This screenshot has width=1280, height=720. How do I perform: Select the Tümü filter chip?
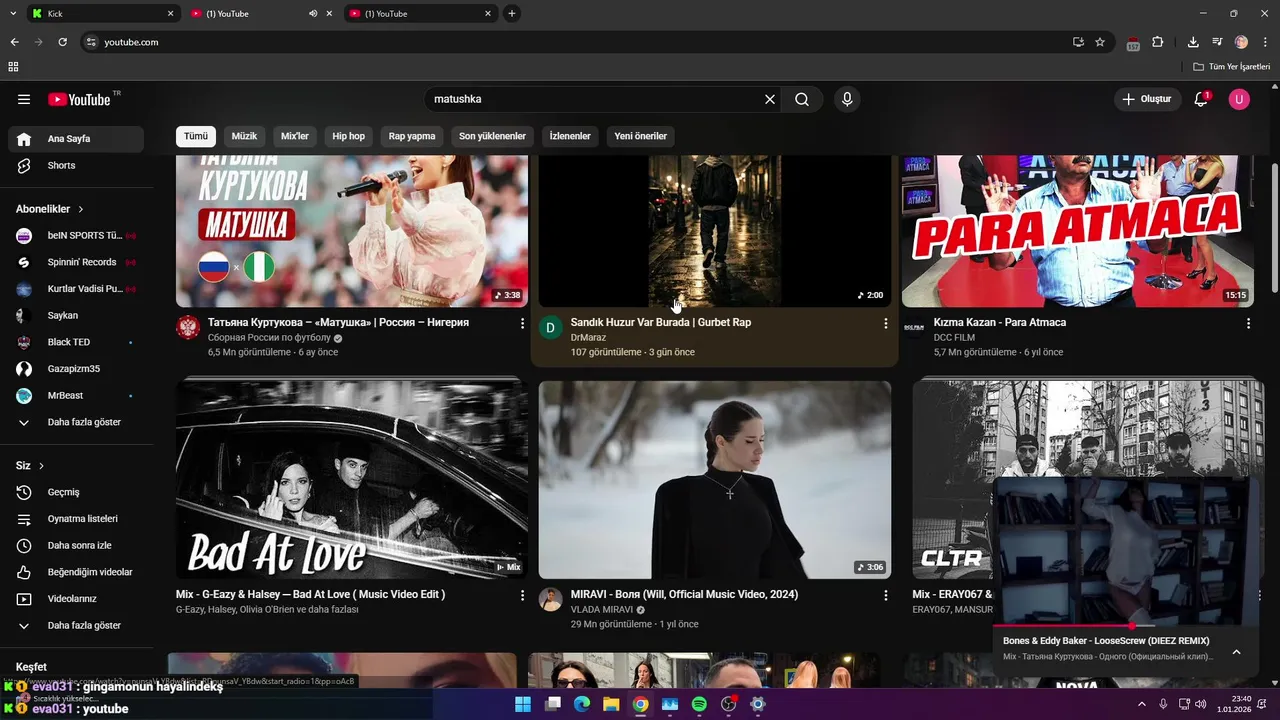196,136
